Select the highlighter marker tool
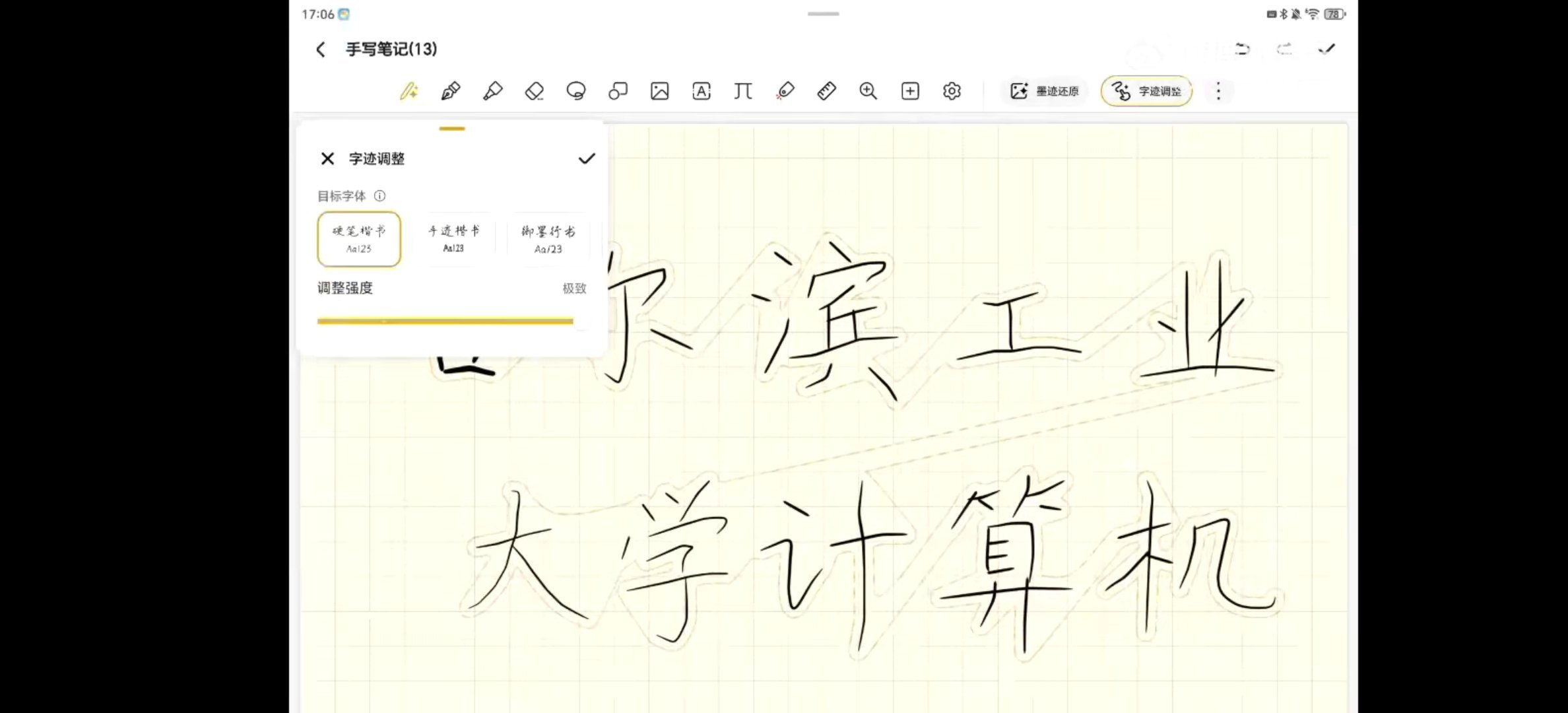 (x=492, y=91)
